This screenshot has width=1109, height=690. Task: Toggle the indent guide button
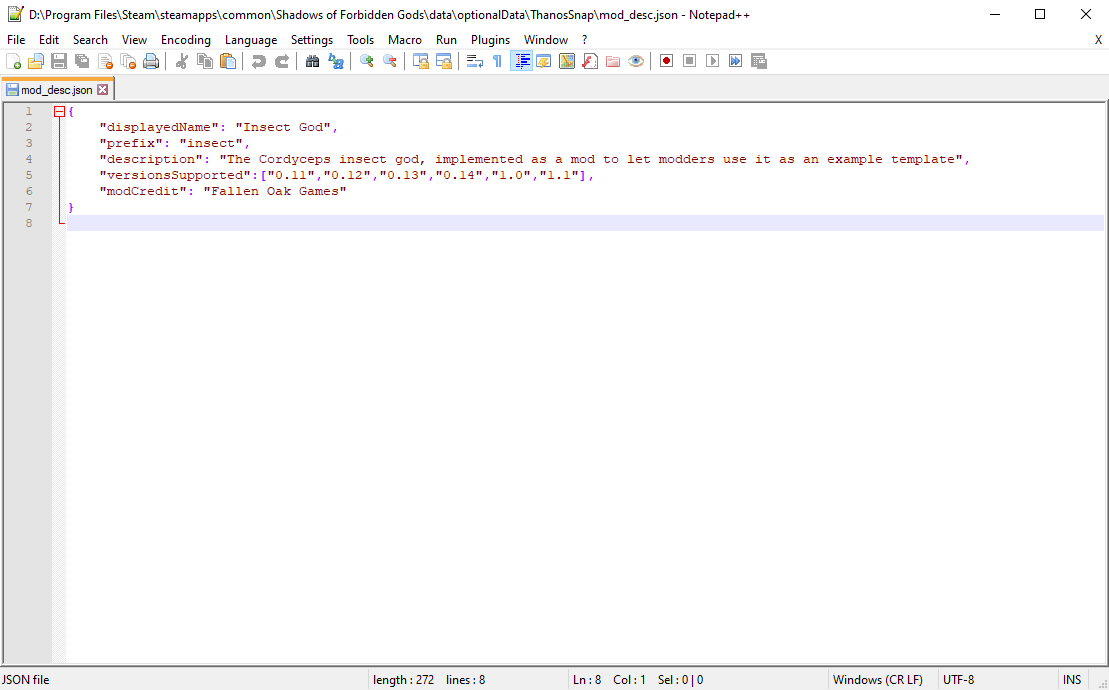pos(521,61)
